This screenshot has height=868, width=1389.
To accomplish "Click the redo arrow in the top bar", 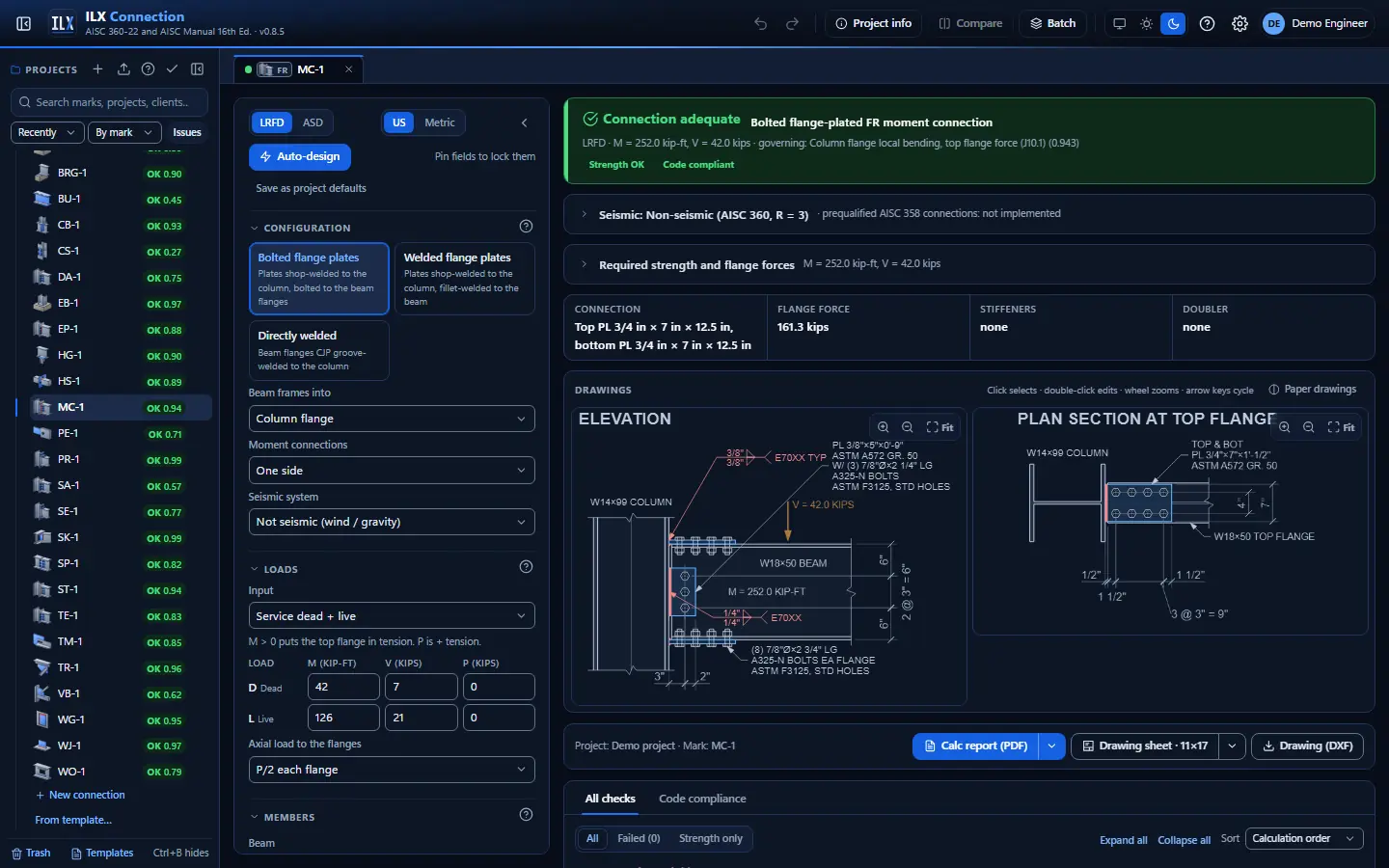I will pyautogui.click(x=793, y=23).
